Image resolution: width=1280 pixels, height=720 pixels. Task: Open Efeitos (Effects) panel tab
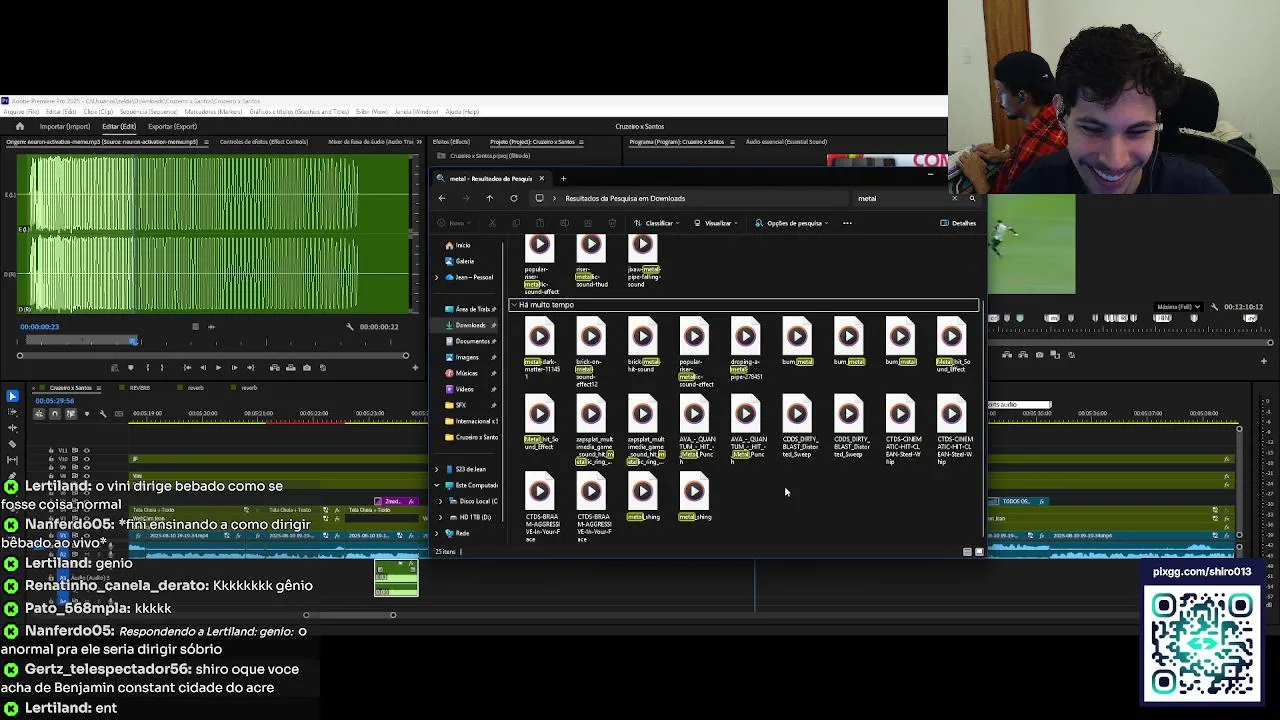tap(451, 142)
